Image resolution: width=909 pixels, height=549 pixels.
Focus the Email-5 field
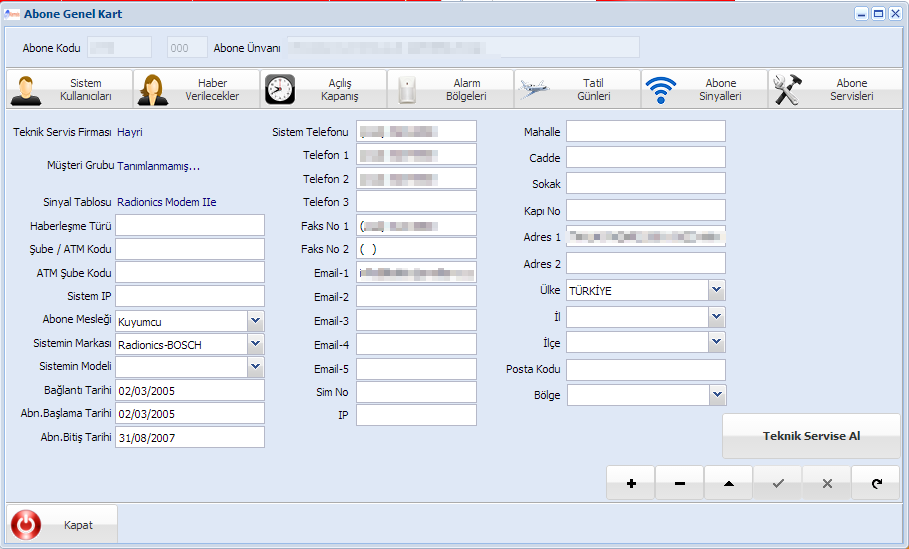click(x=416, y=369)
